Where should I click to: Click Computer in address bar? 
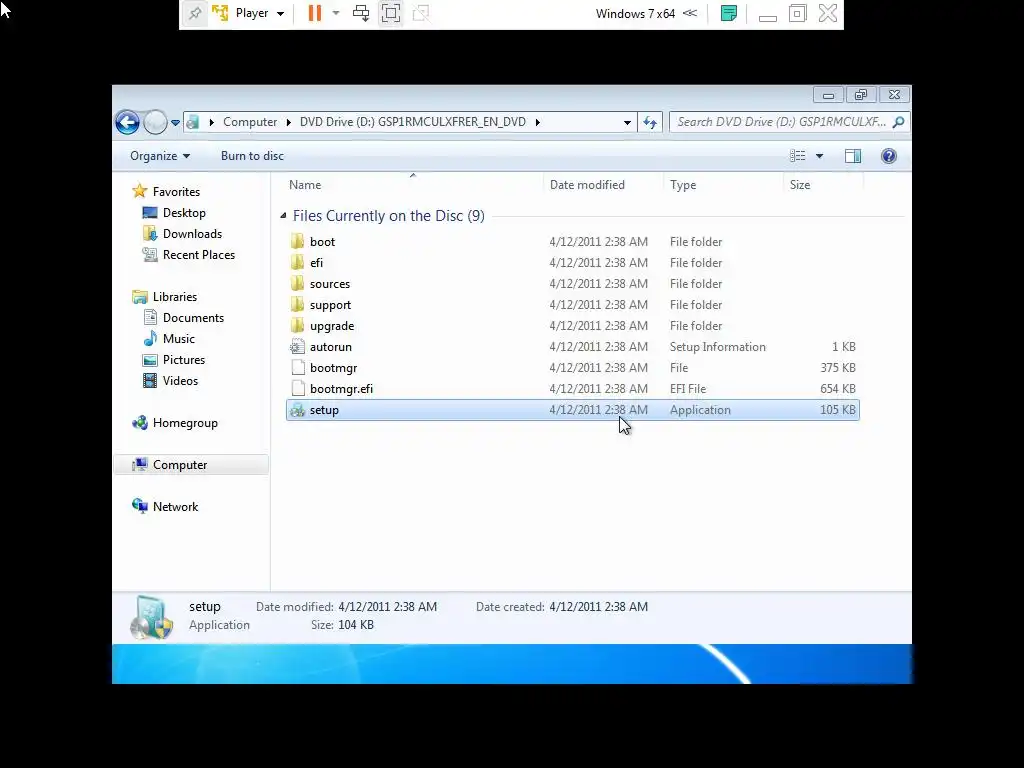coord(250,122)
